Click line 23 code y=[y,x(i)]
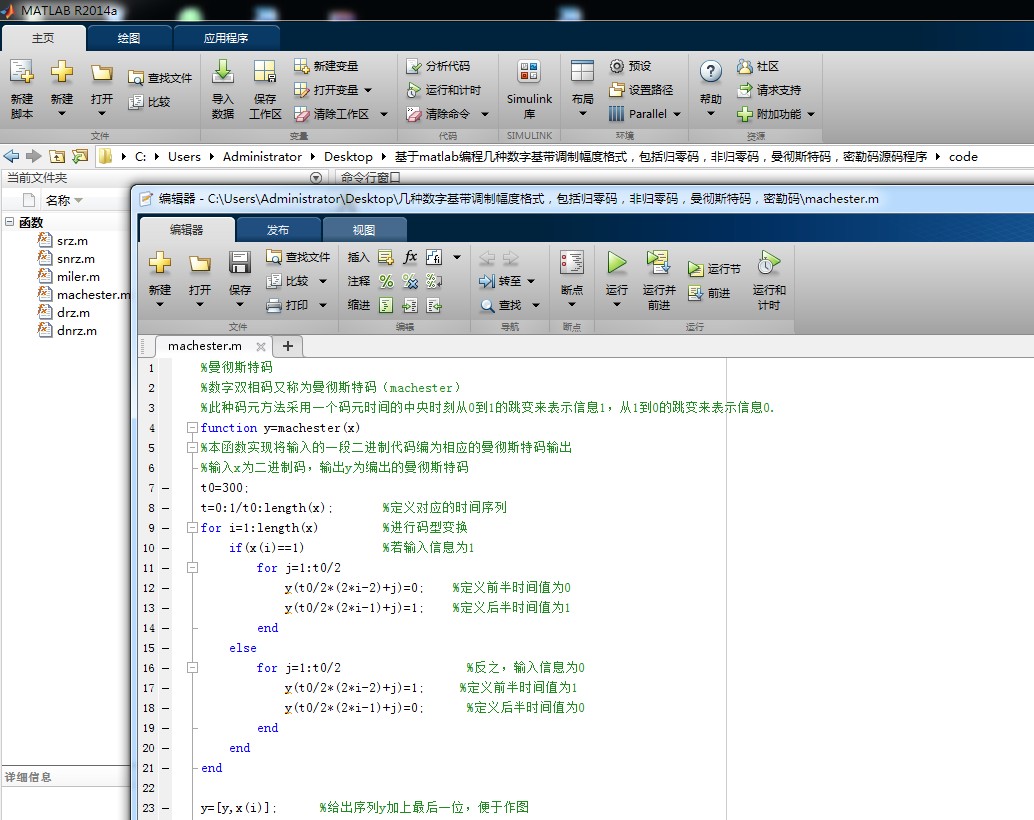The width and height of the screenshot is (1034, 820). click(x=238, y=807)
